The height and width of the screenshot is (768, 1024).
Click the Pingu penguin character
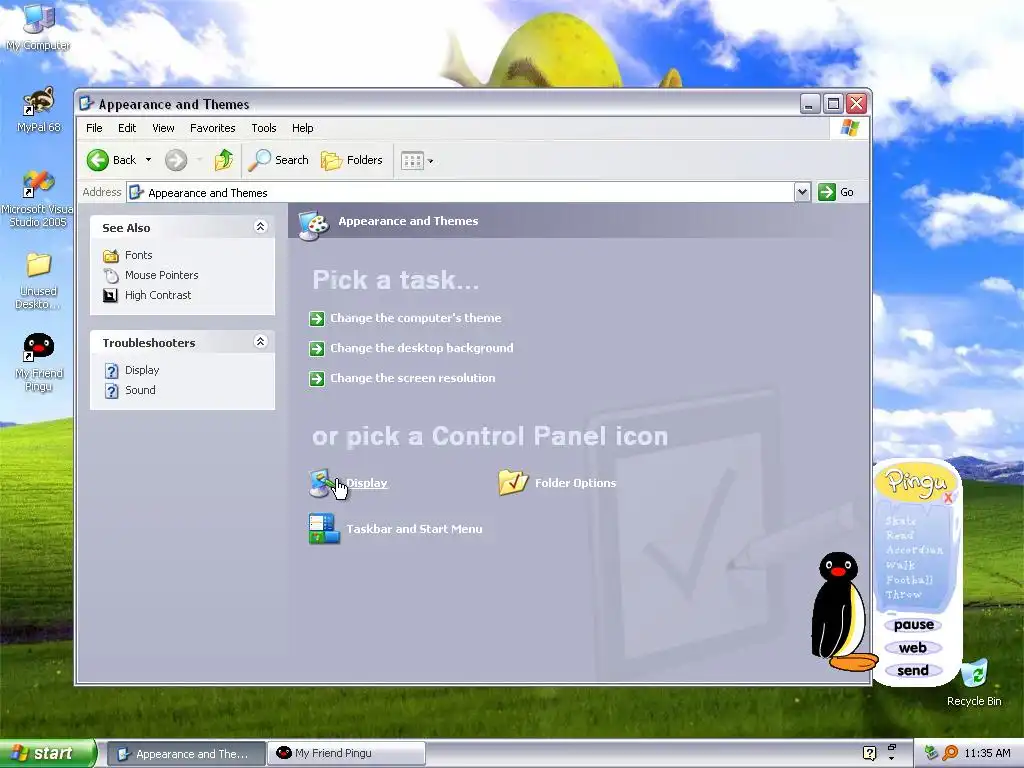841,611
